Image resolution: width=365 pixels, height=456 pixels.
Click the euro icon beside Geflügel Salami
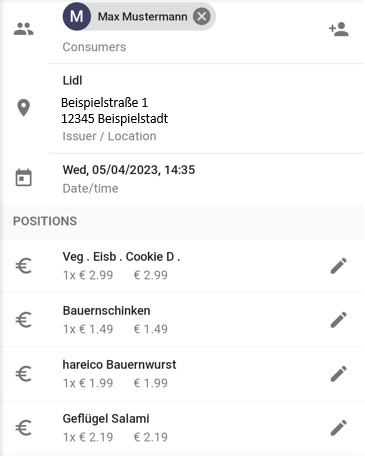[23, 428]
